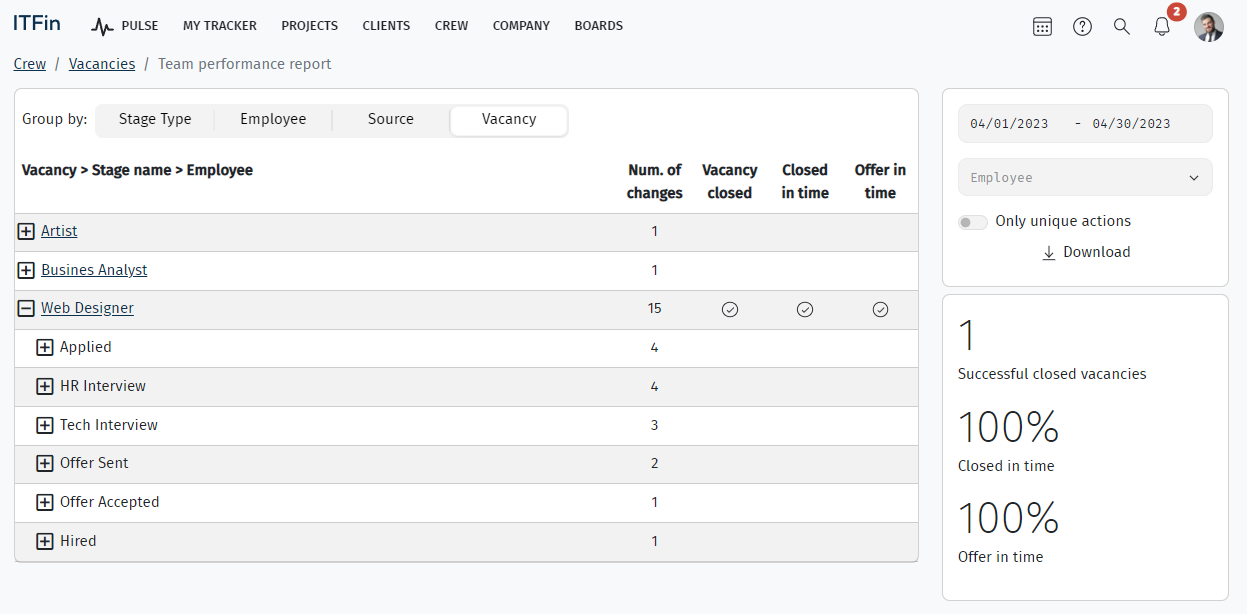1247x614 pixels.
Task: Open the CLIENTS menu
Action: (386, 26)
